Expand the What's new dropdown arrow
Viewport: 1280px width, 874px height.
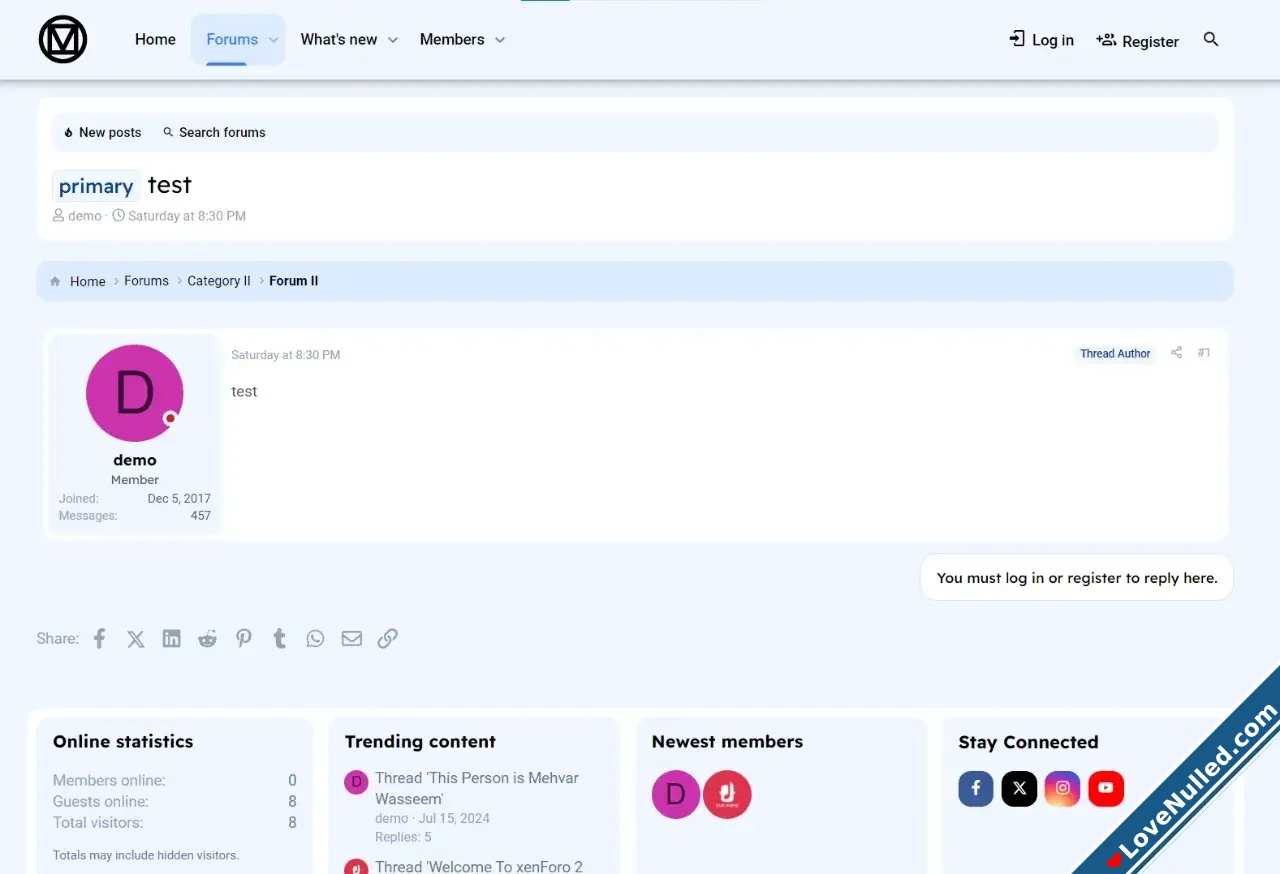point(393,40)
